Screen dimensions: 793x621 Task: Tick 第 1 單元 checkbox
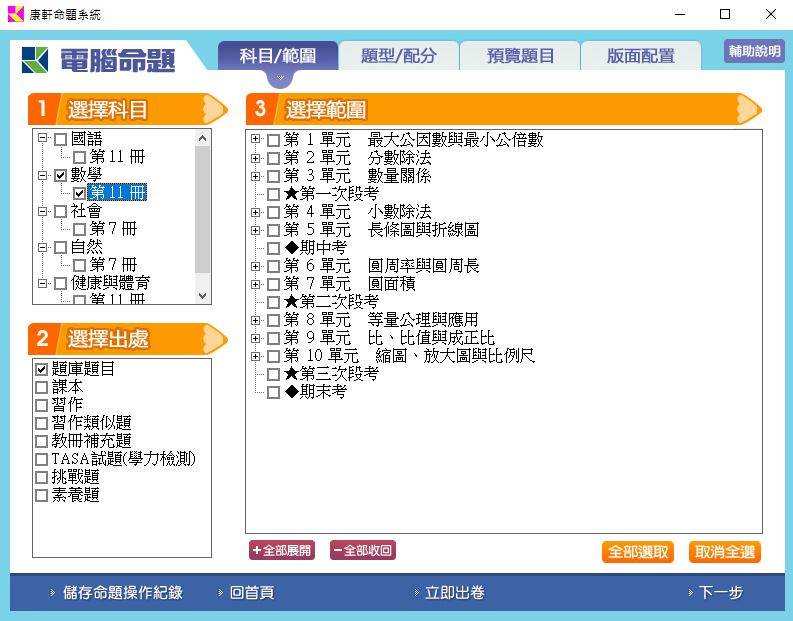point(273,140)
